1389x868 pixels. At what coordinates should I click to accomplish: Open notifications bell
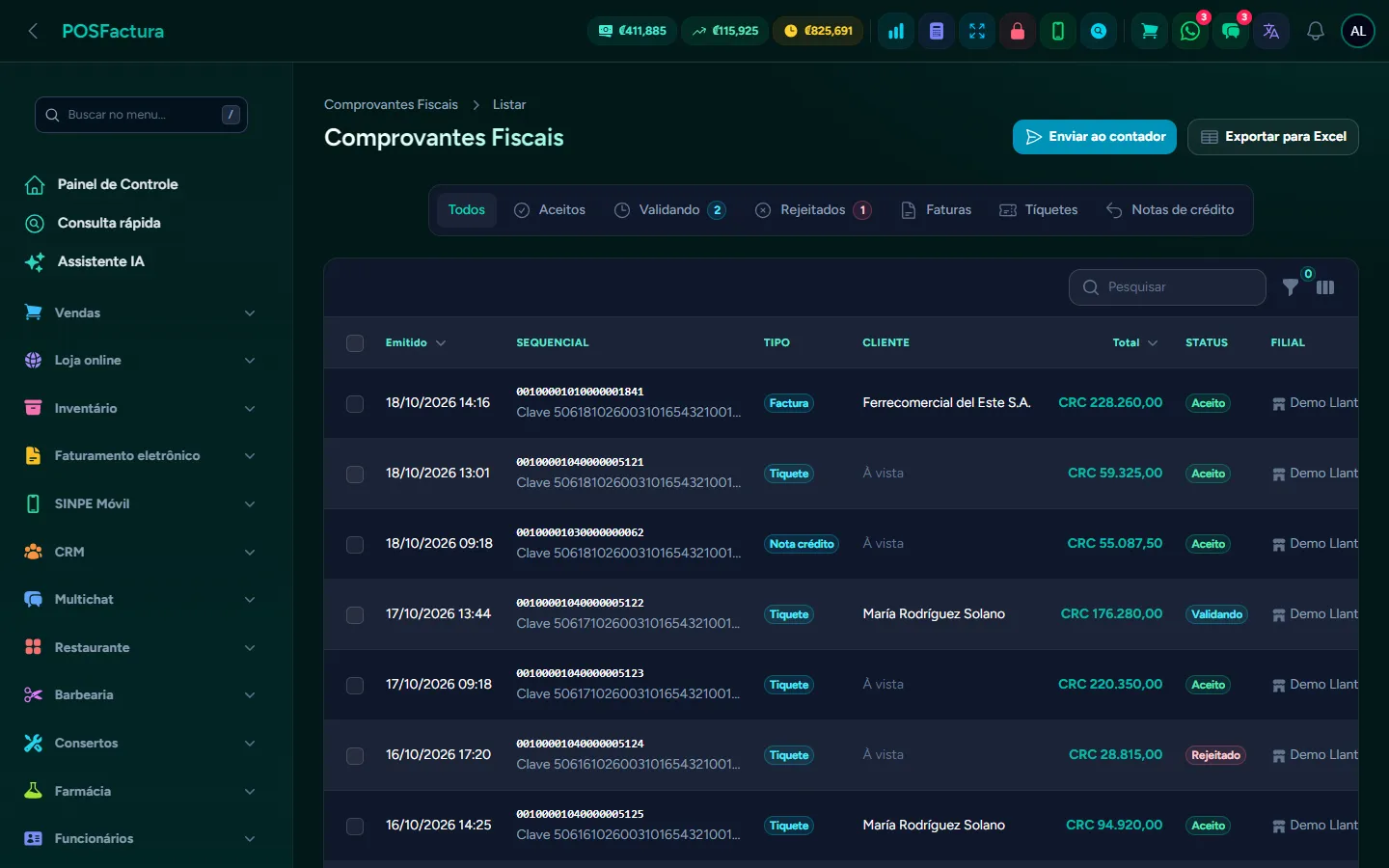1316,31
